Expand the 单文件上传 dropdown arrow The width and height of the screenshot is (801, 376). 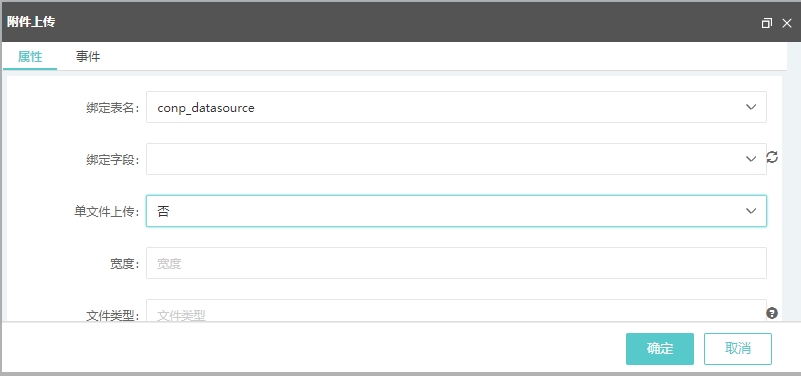pos(750,211)
